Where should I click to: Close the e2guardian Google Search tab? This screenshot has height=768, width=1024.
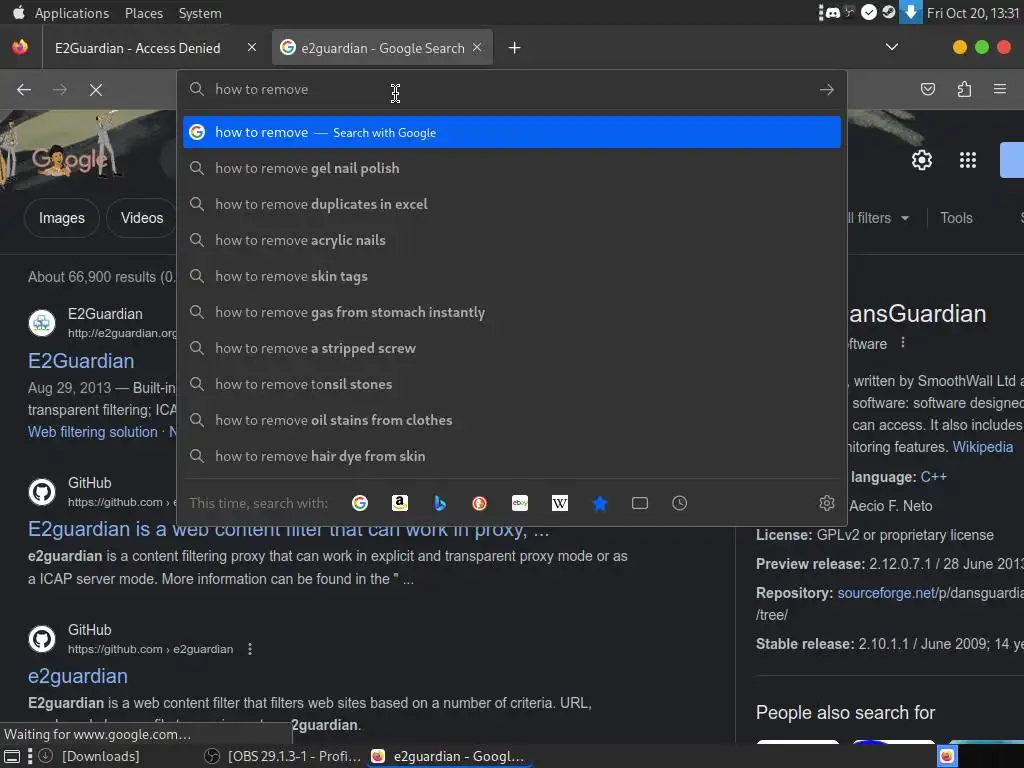click(x=477, y=47)
